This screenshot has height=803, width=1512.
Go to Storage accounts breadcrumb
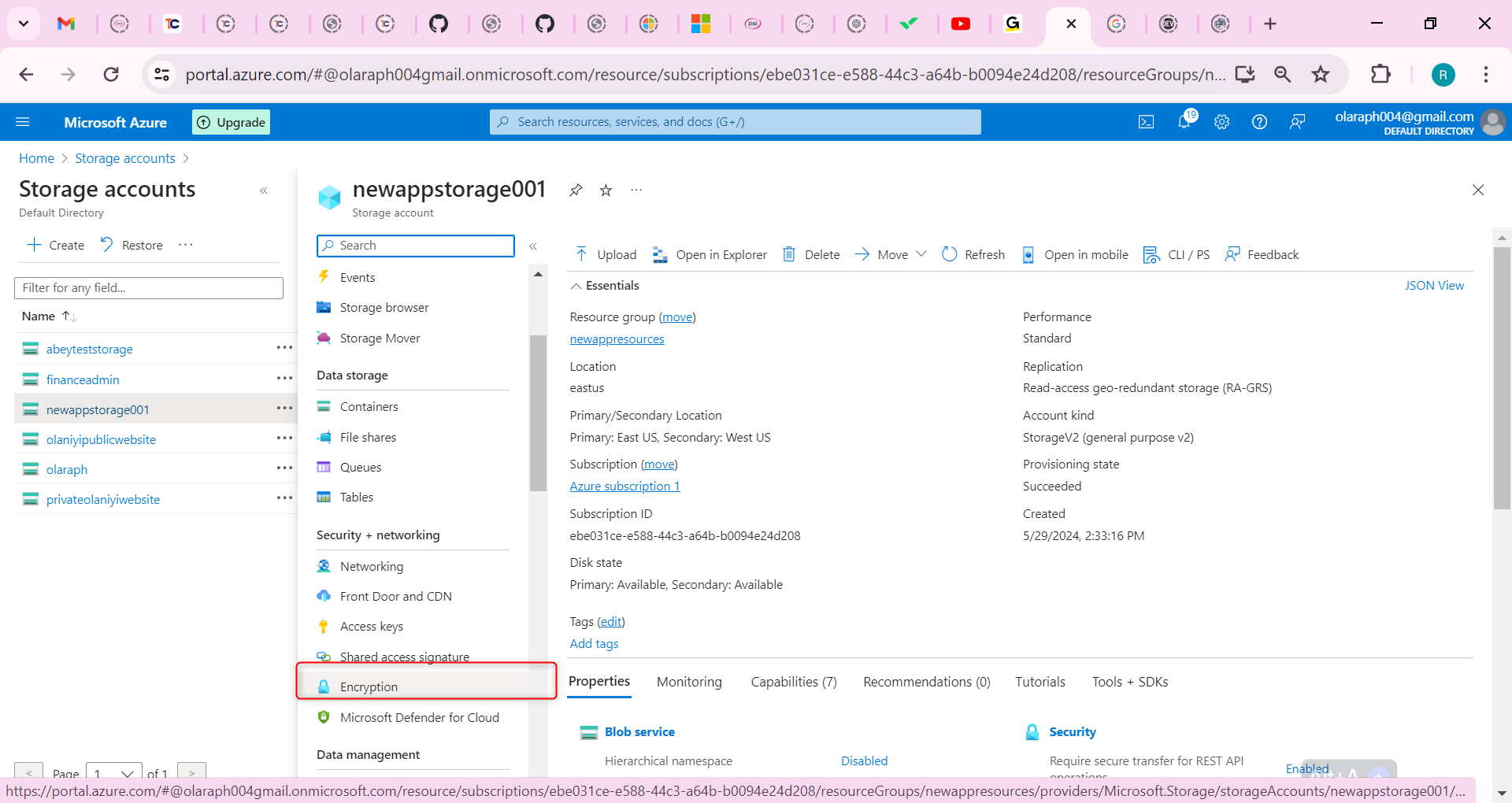coord(125,158)
